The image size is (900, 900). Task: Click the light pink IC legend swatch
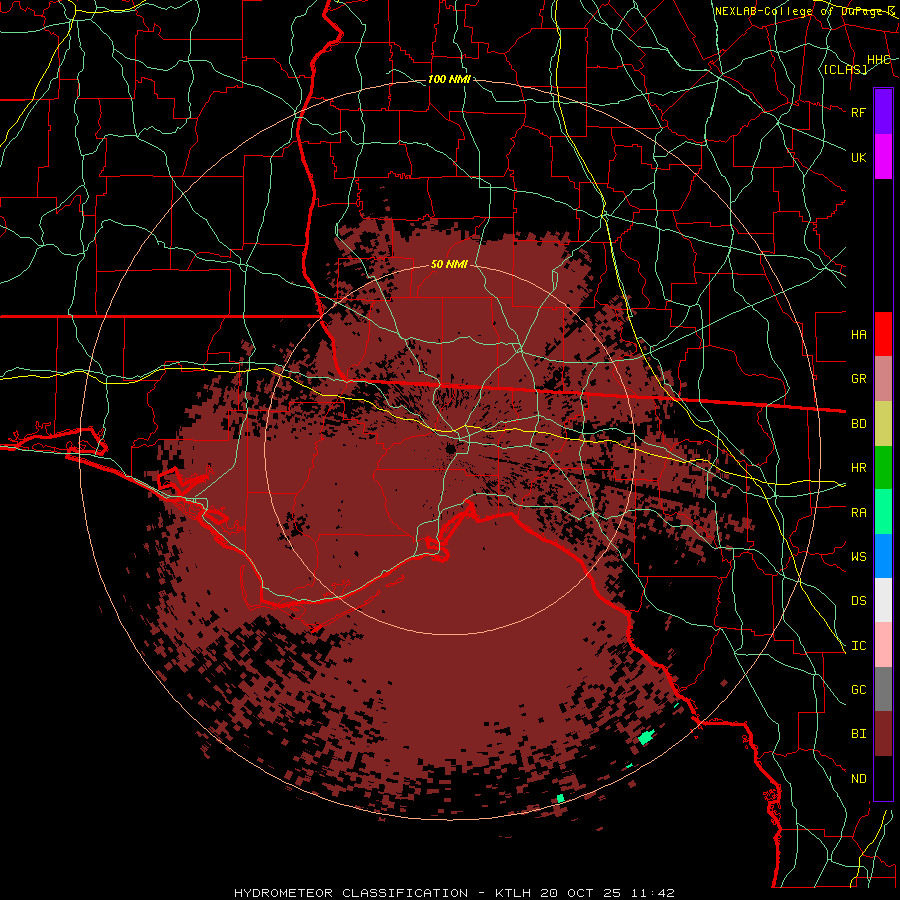(x=883, y=645)
